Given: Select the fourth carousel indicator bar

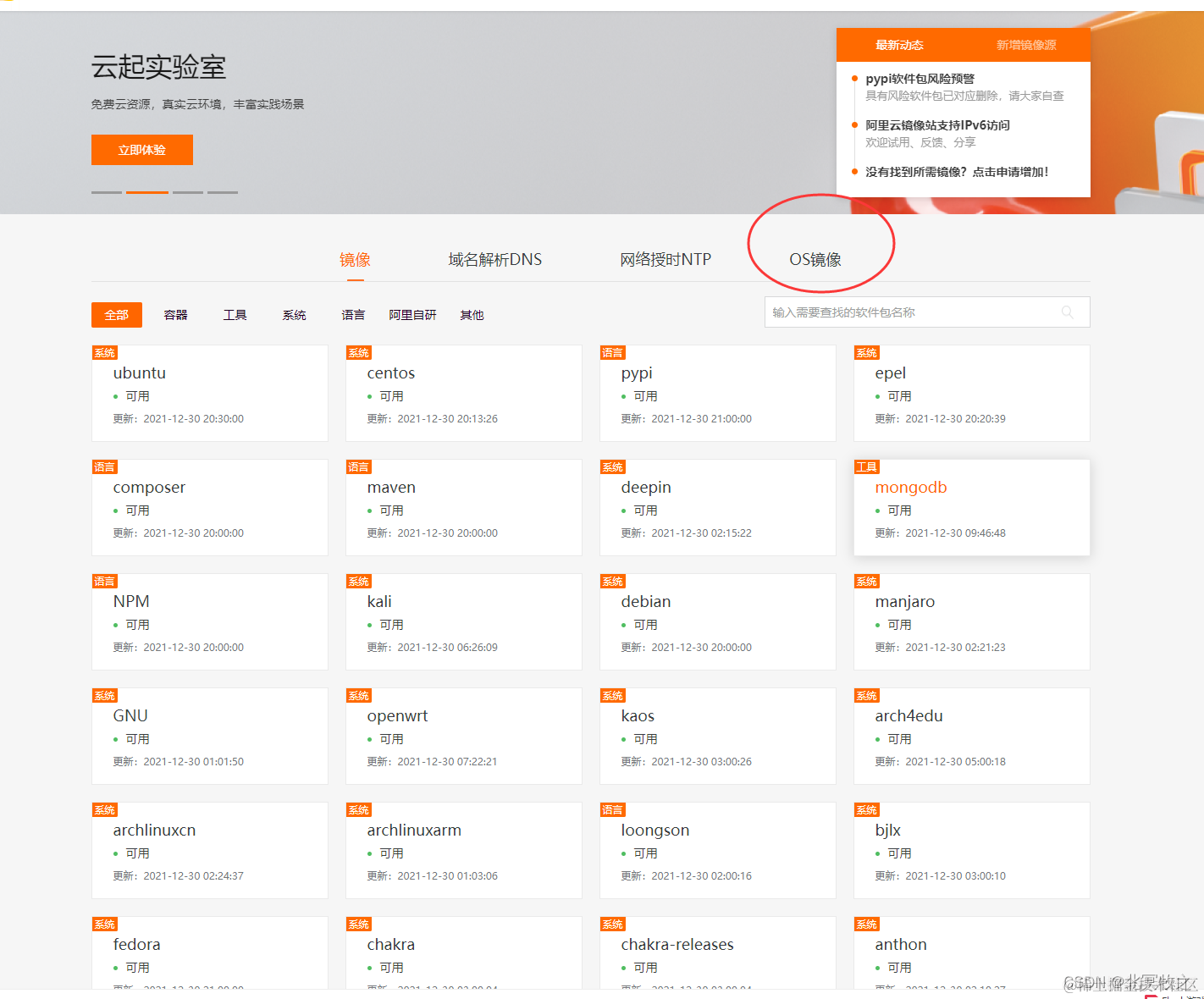Looking at the screenshot, I should (x=223, y=192).
